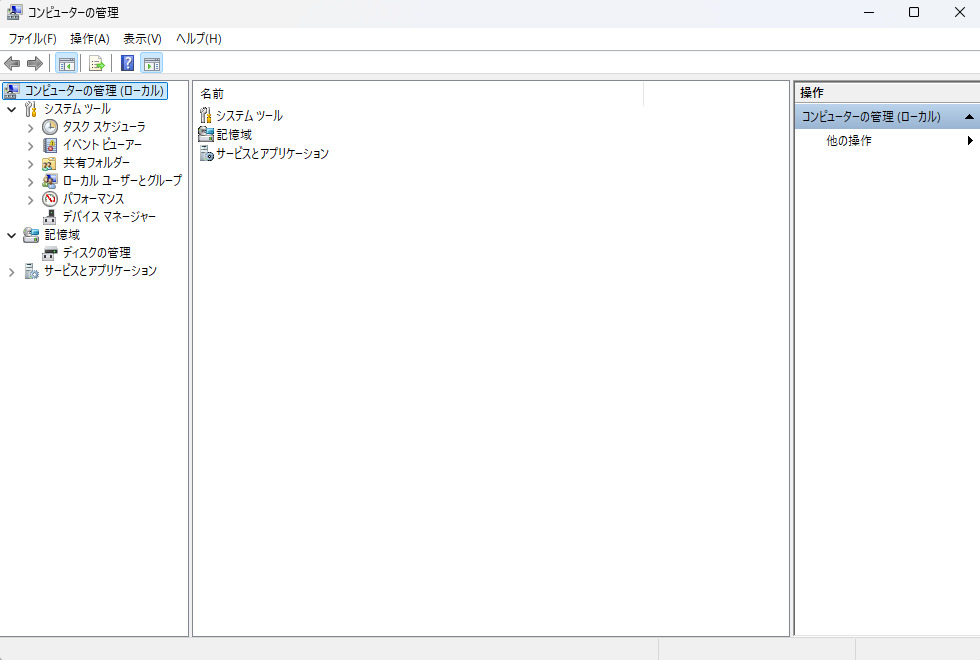Select タスク スケジューラ label in tree
980x660 pixels.
point(104,127)
